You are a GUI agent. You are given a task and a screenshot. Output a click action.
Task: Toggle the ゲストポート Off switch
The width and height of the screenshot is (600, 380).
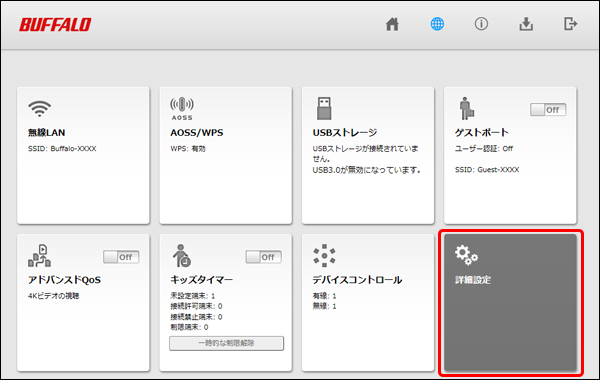point(548,110)
